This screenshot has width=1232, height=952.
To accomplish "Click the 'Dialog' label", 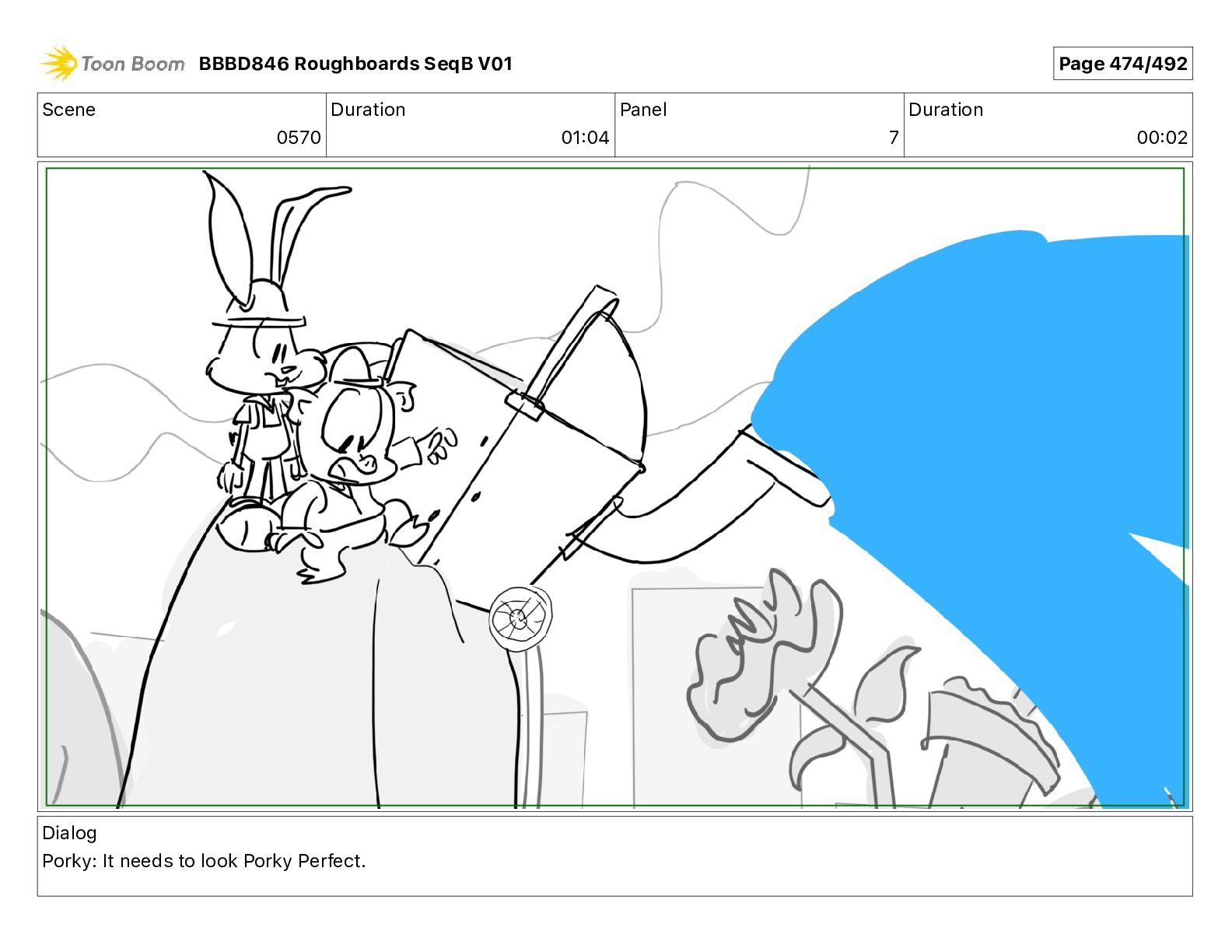I will pos(69,833).
